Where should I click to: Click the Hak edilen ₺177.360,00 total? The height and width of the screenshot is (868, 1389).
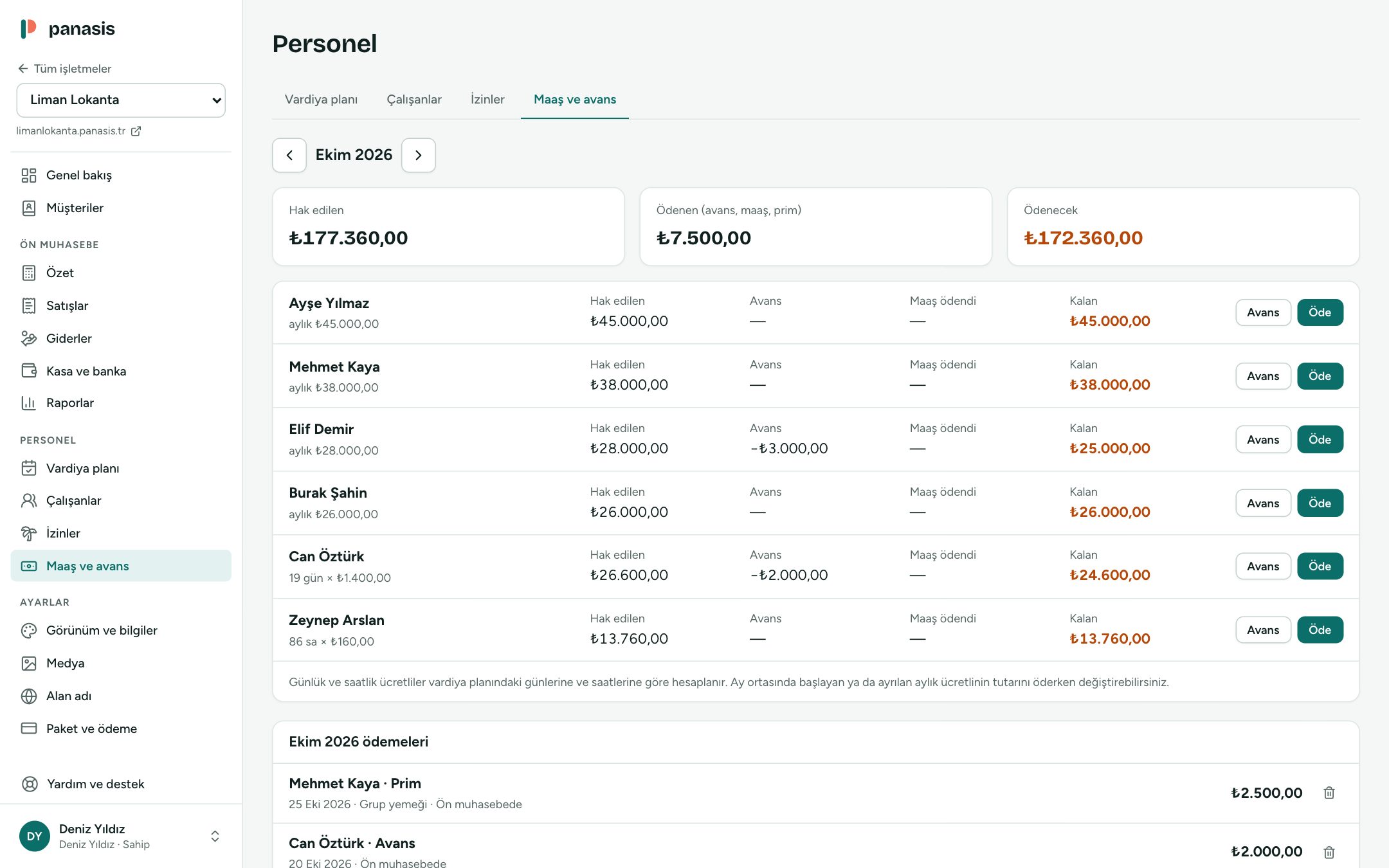[349, 238]
